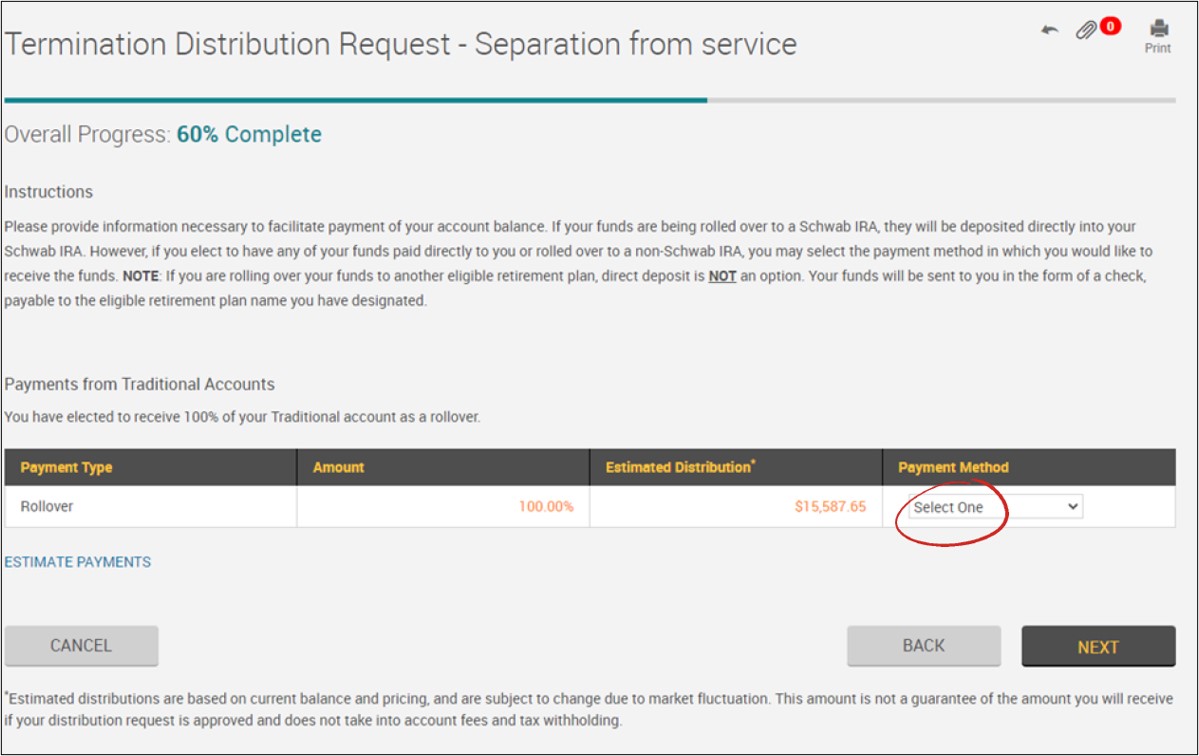Viewport: 1199px width, 756px height.
Task: Click the Print label under the printer
Action: click(1158, 48)
